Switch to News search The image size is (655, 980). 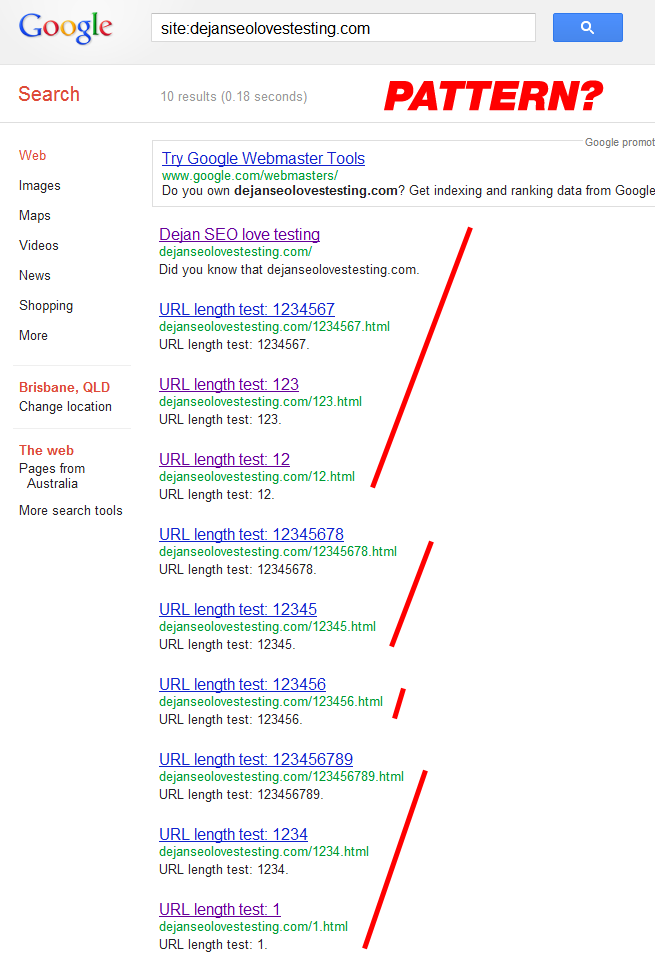pyautogui.click(x=34, y=276)
